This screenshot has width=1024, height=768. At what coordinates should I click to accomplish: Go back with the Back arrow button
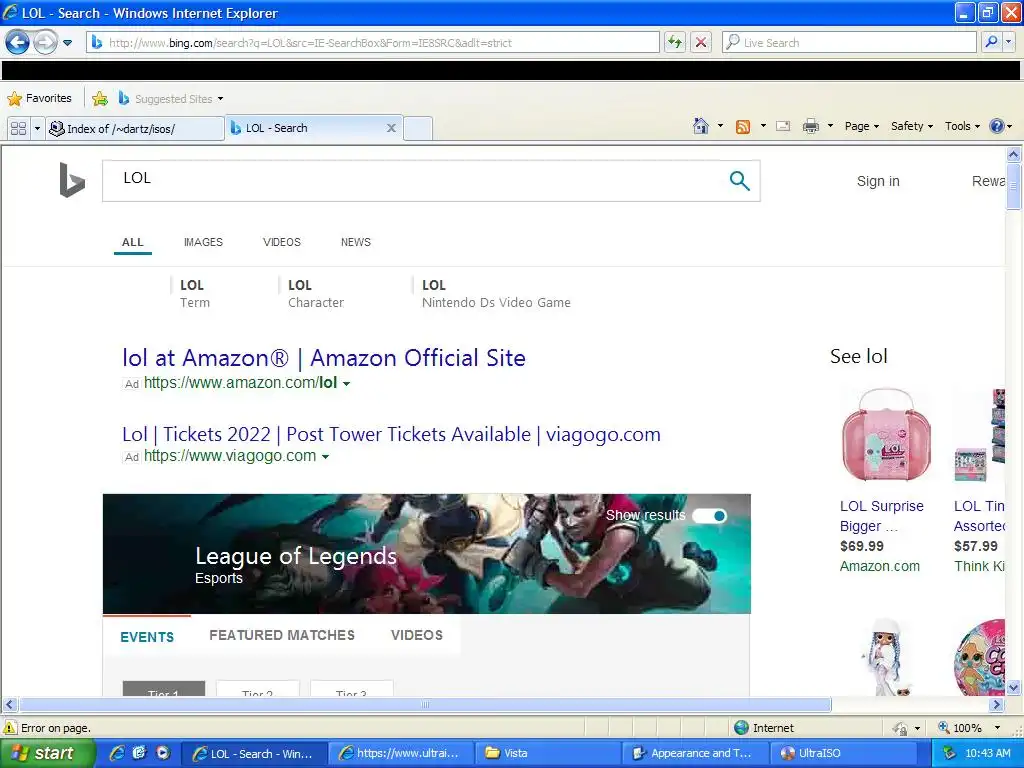(x=18, y=42)
